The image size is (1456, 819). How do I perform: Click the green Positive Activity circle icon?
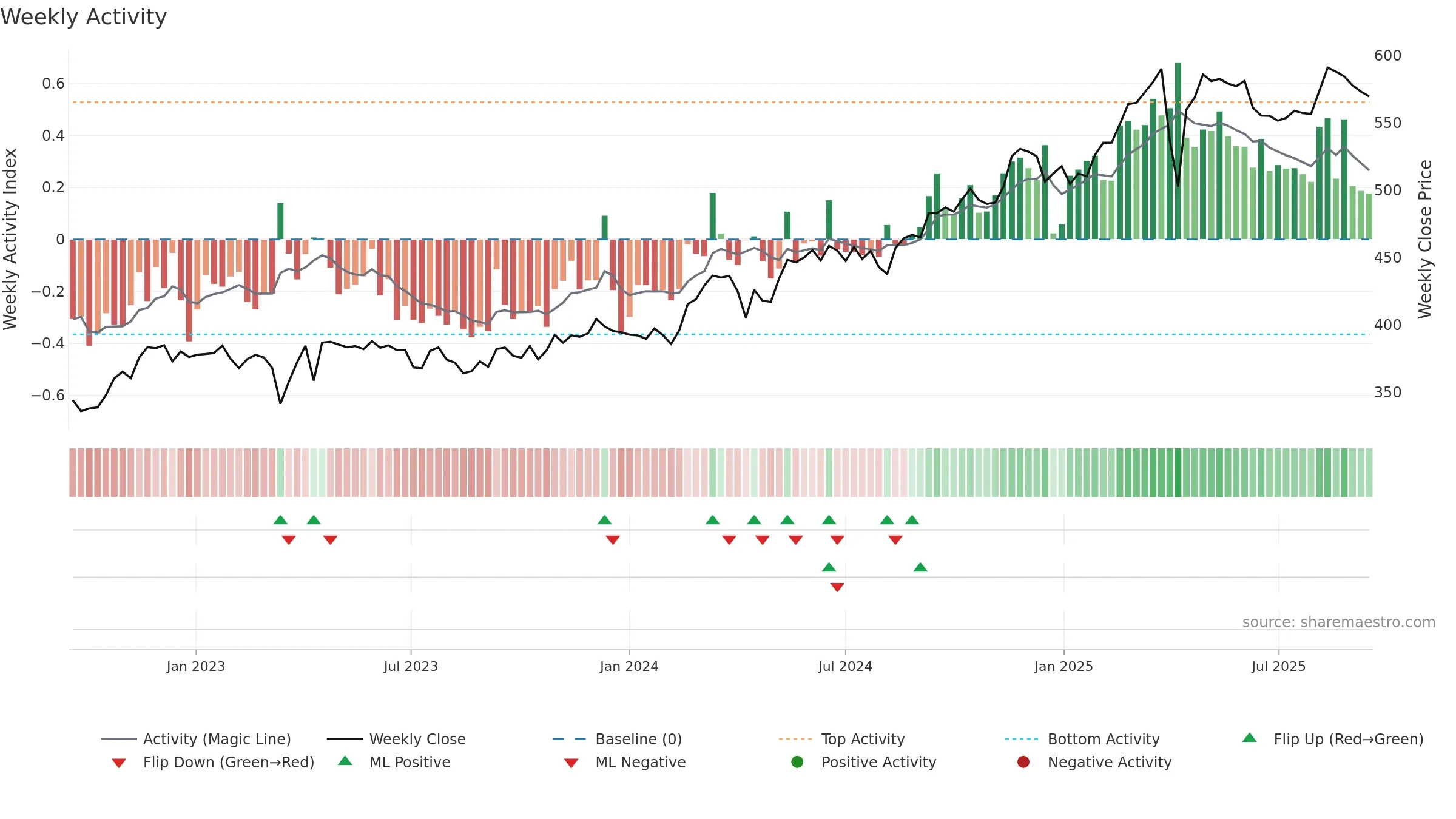[x=797, y=762]
